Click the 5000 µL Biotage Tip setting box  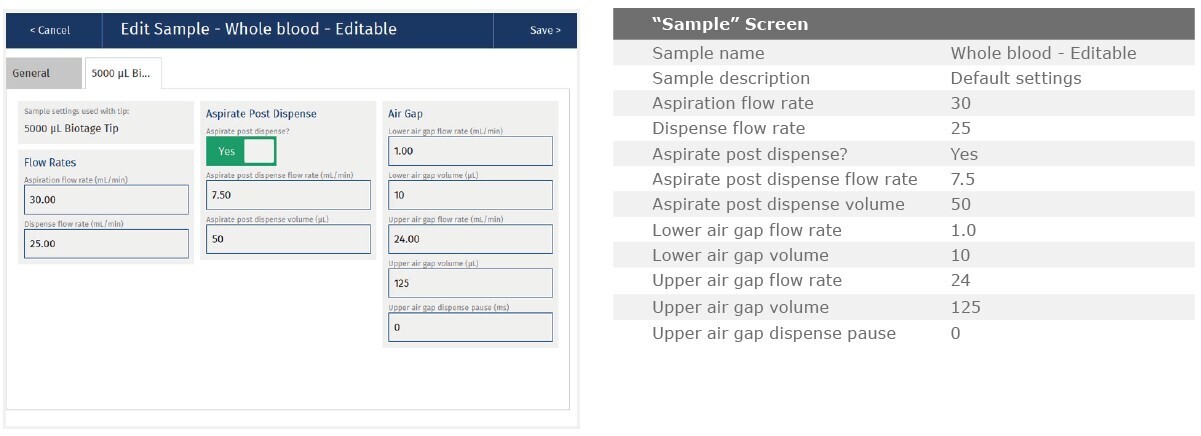(105, 122)
